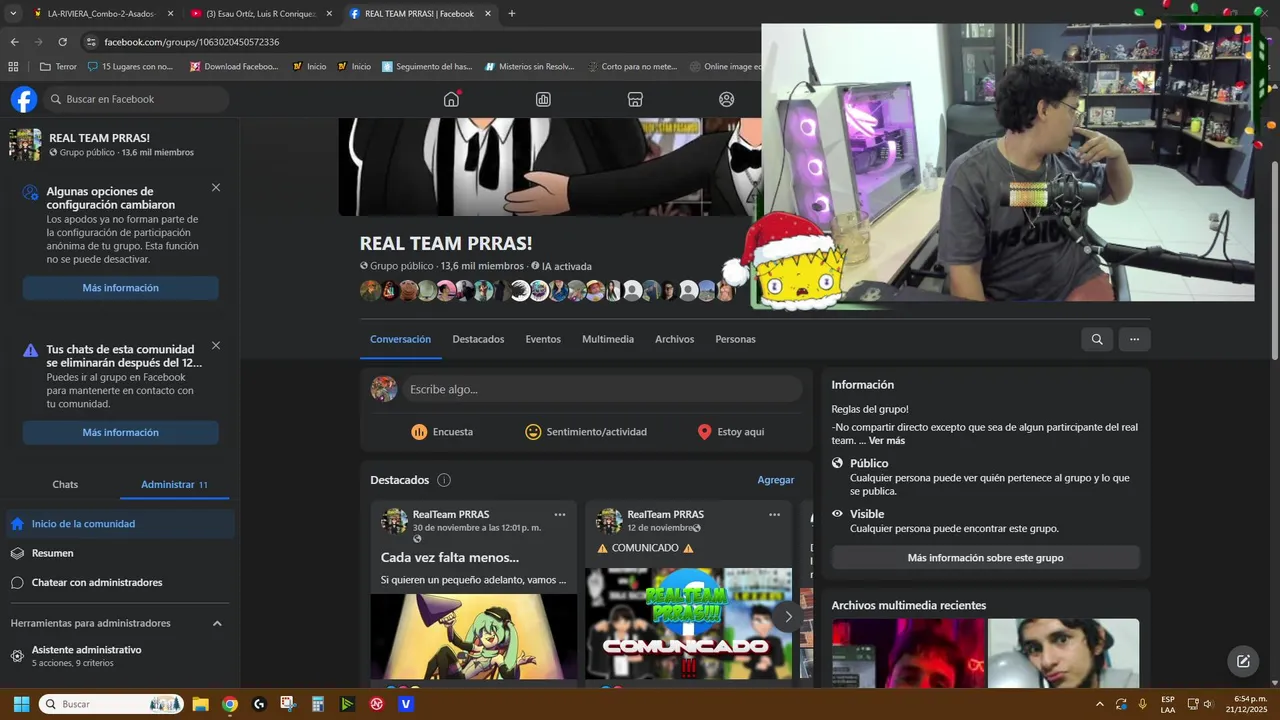Viewport: 1280px width, 720px height.
Task: Open the three-dot group options menu
Action: pos(1134,339)
